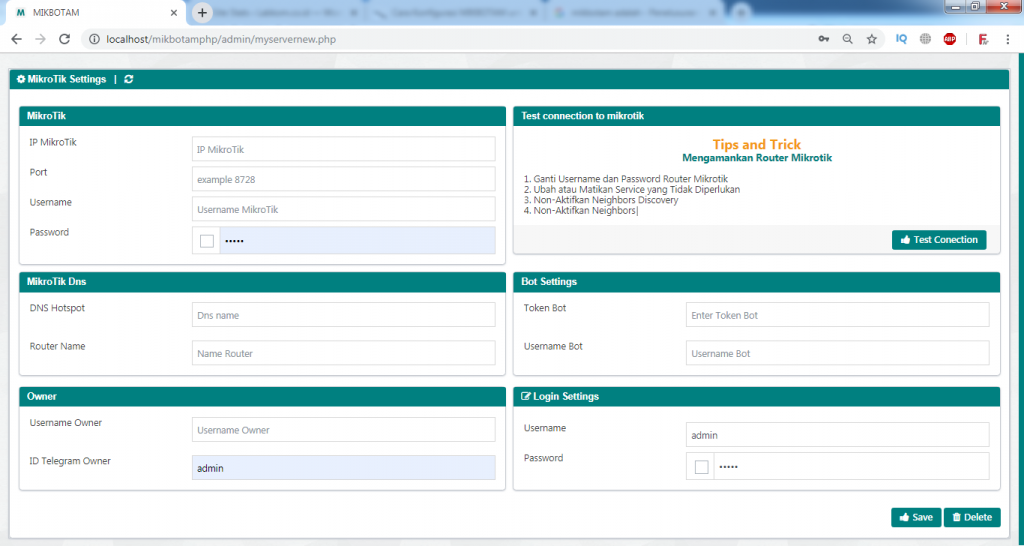
Task: Click the IP MikroTik input field
Action: click(344, 149)
